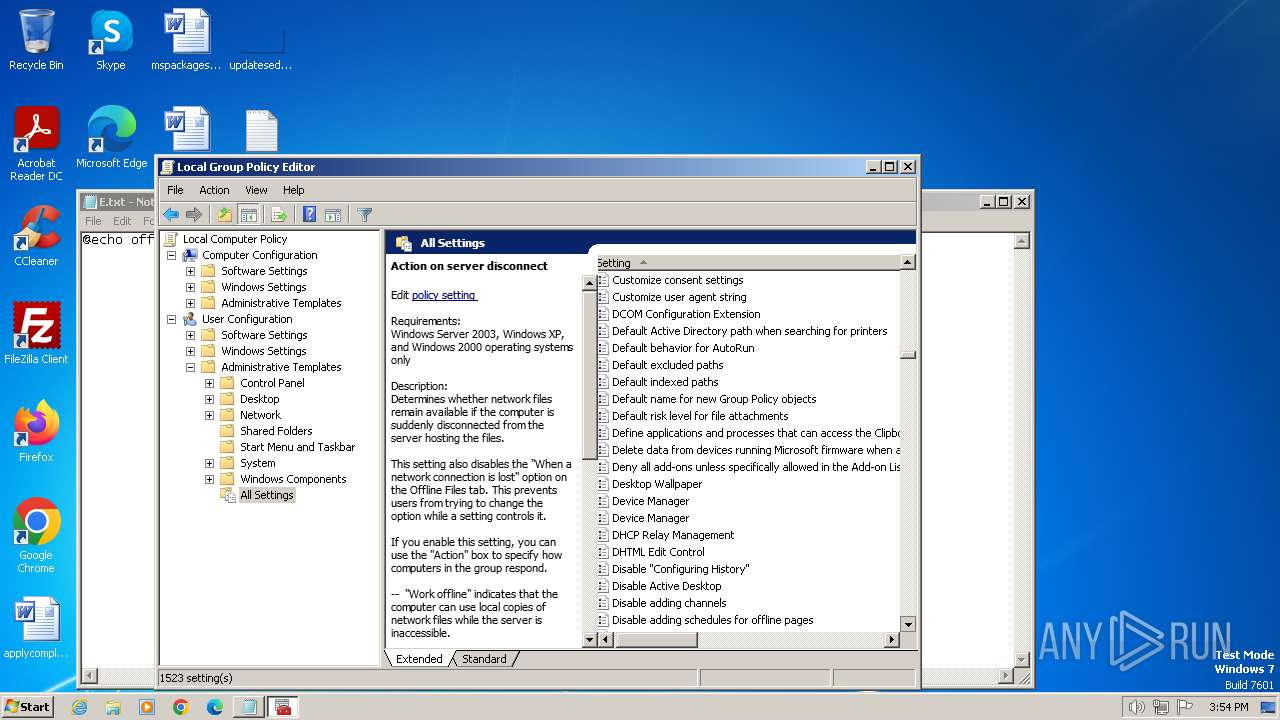Open Help via blue question mark icon

[x=309, y=215]
